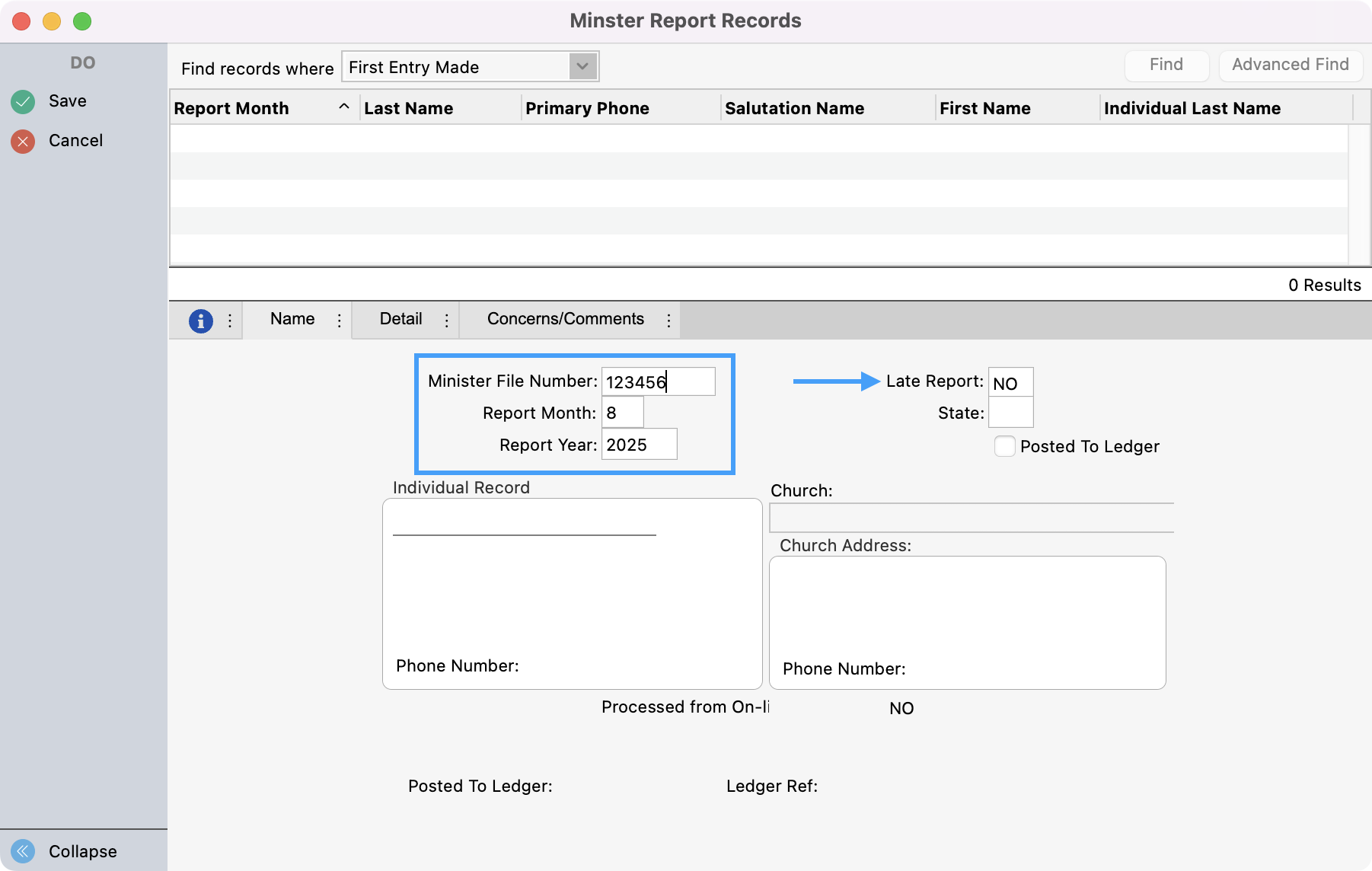
Task: Open the kebab menu next to the Name tab
Action: pos(339,321)
